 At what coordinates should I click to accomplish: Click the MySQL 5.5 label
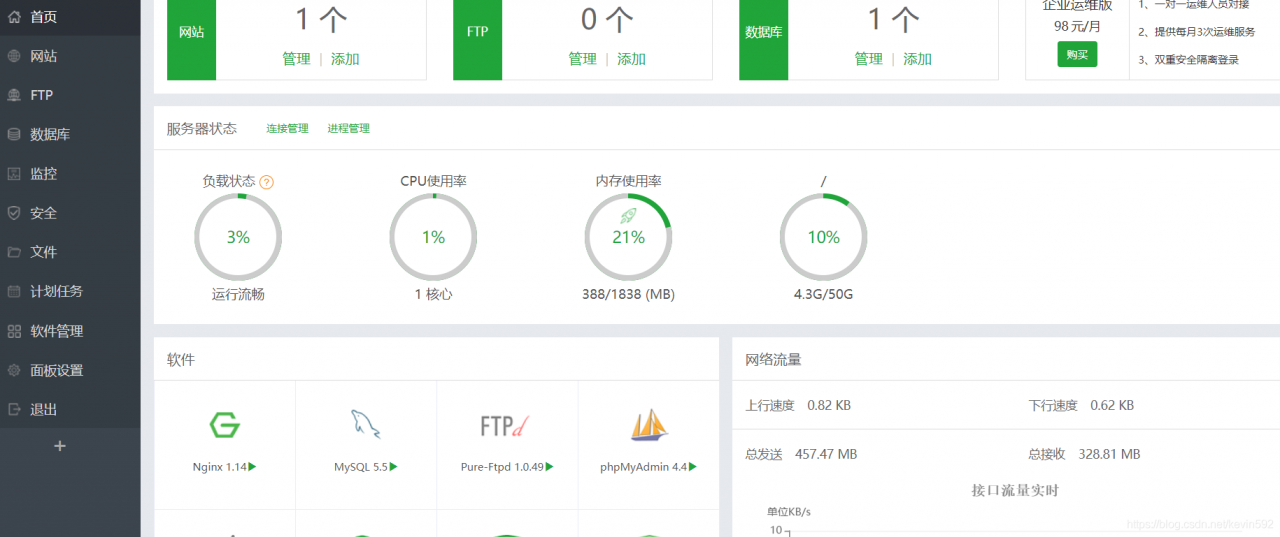point(360,467)
